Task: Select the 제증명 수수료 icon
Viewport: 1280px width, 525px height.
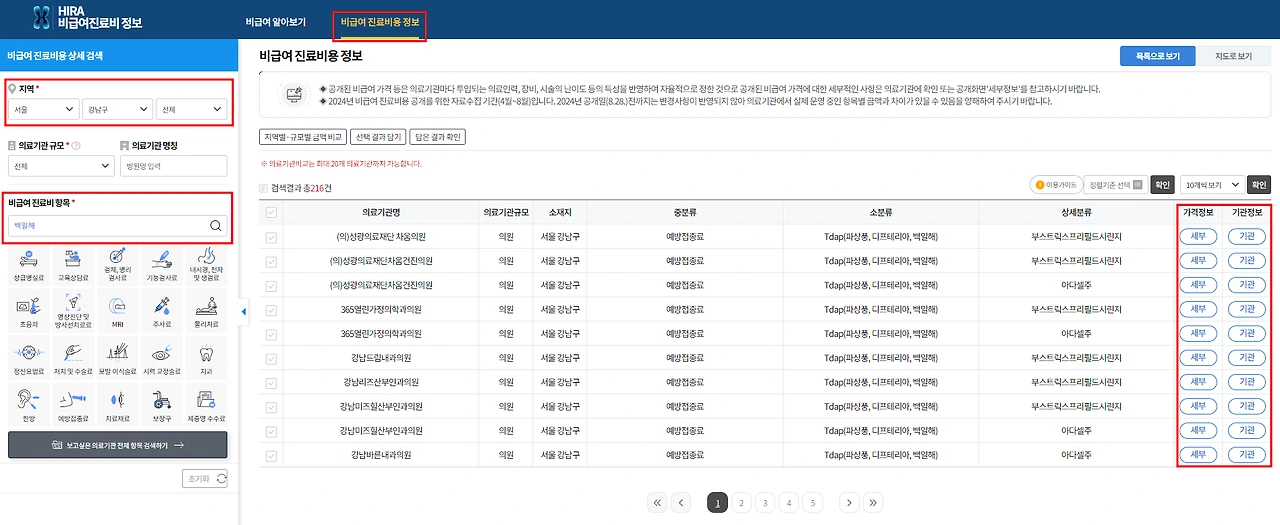Action: (x=208, y=403)
